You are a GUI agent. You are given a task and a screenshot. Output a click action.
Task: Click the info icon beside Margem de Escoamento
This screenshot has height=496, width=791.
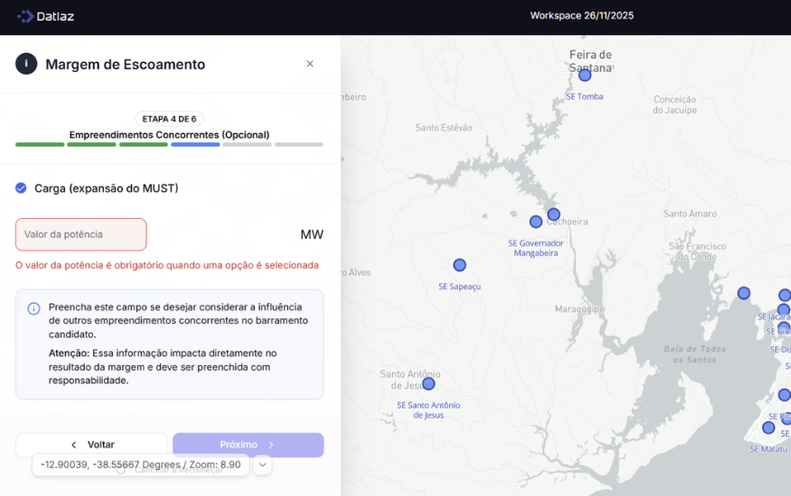[26, 64]
